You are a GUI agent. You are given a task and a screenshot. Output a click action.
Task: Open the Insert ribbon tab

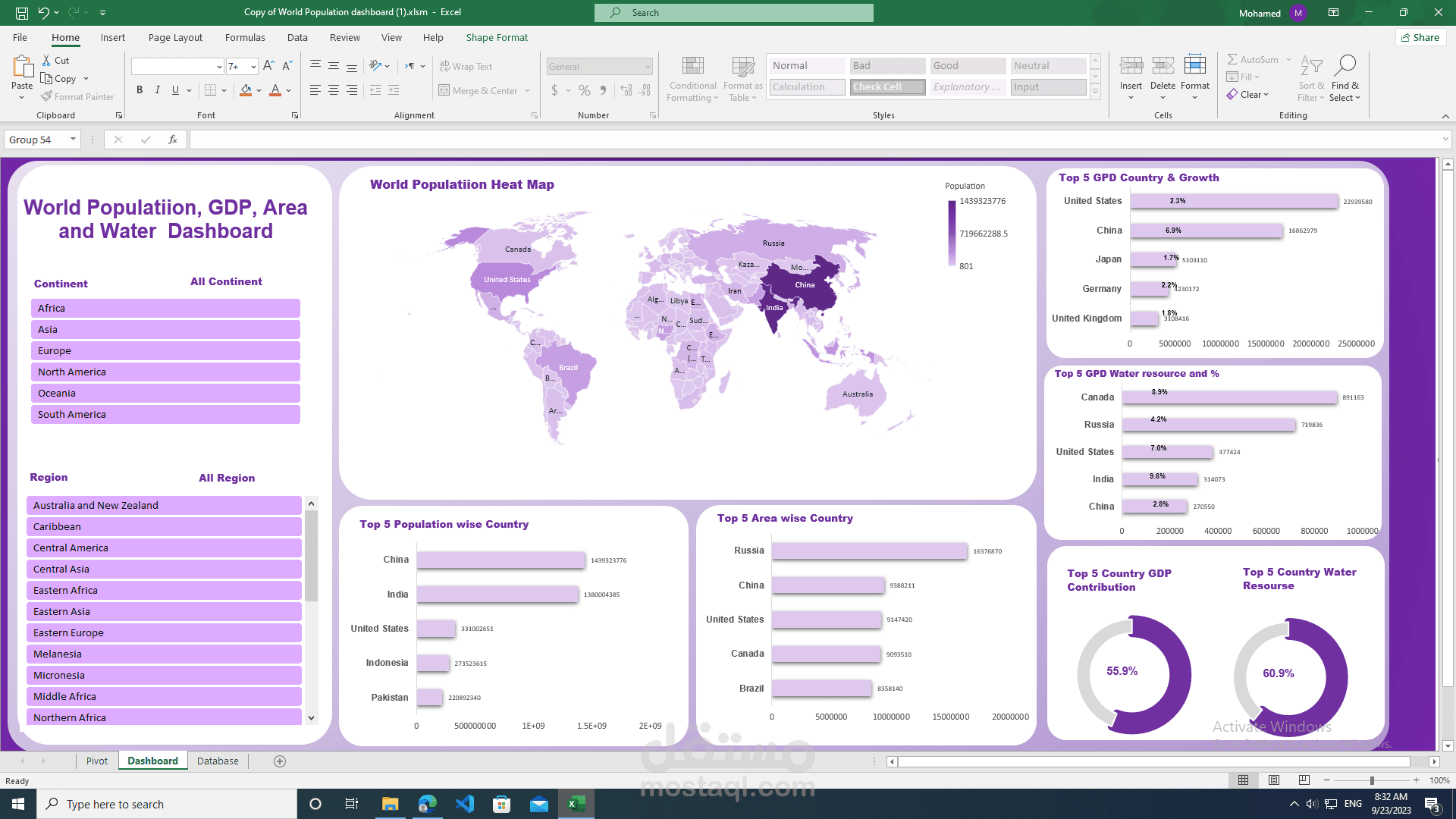click(x=113, y=38)
